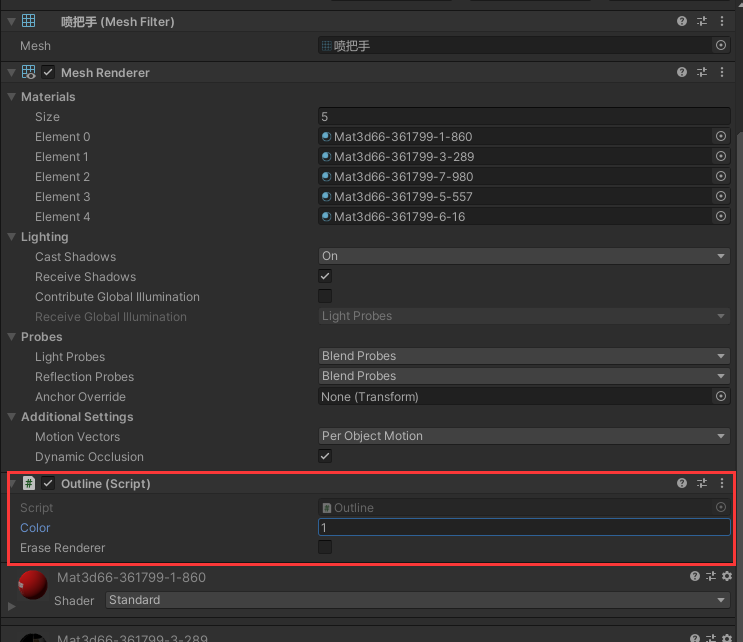Image resolution: width=743 pixels, height=642 pixels.
Task: Toggle the Dynamic Occlusion checkbox
Action: [x=325, y=456]
